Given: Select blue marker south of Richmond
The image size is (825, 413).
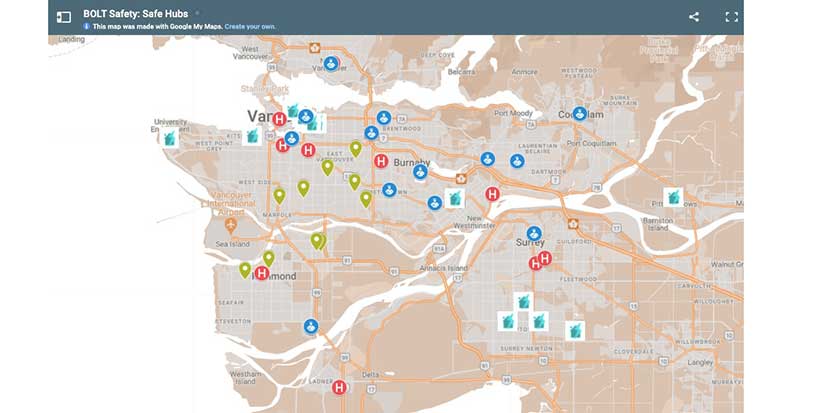Looking at the screenshot, I should [311, 325].
